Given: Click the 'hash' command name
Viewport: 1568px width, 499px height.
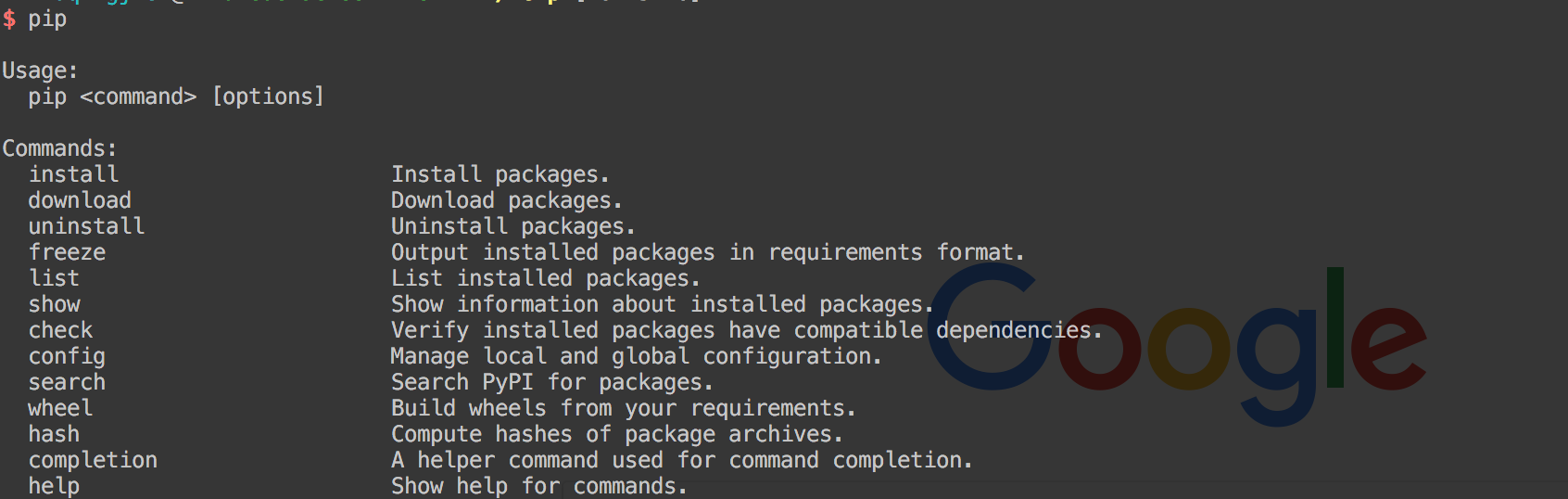Looking at the screenshot, I should pos(54,434).
